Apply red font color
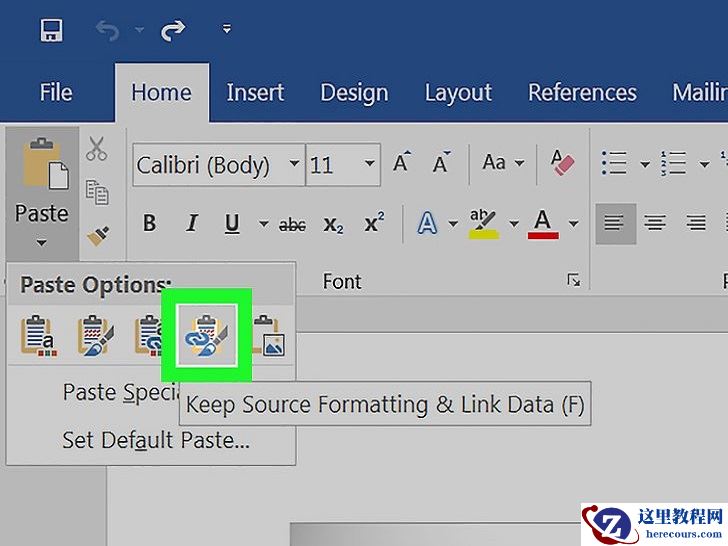The height and width of the screenshot is (546, 728). coord(543,224)
